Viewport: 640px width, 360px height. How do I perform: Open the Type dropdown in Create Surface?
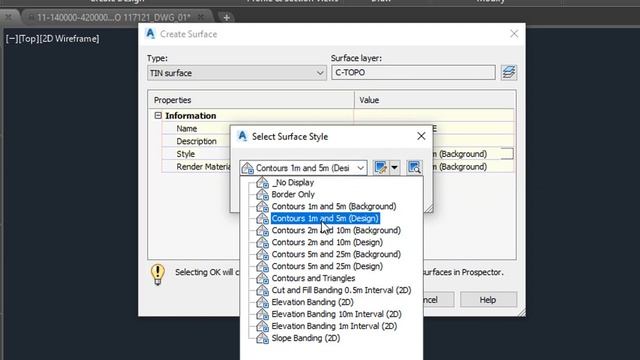tap(237, 73)
